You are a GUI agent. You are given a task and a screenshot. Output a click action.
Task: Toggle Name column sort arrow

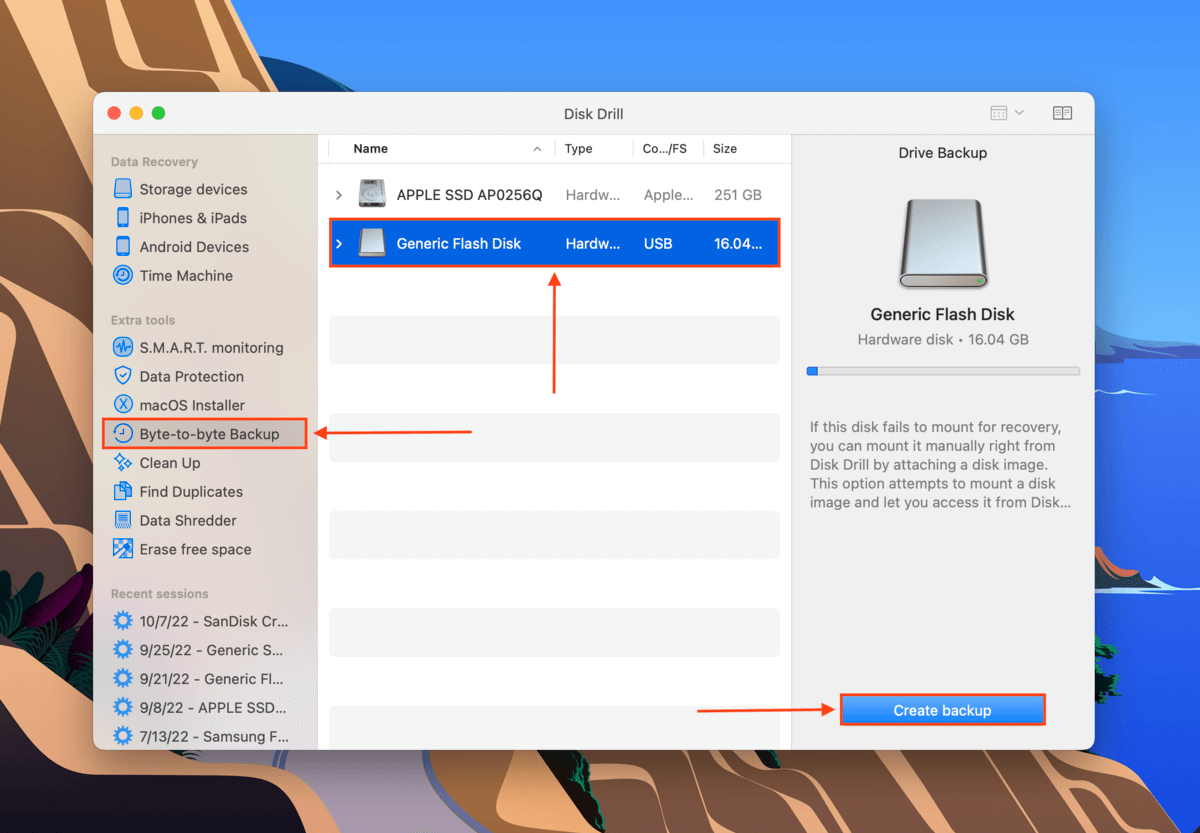pyautogui.click(x=537, y=149)
